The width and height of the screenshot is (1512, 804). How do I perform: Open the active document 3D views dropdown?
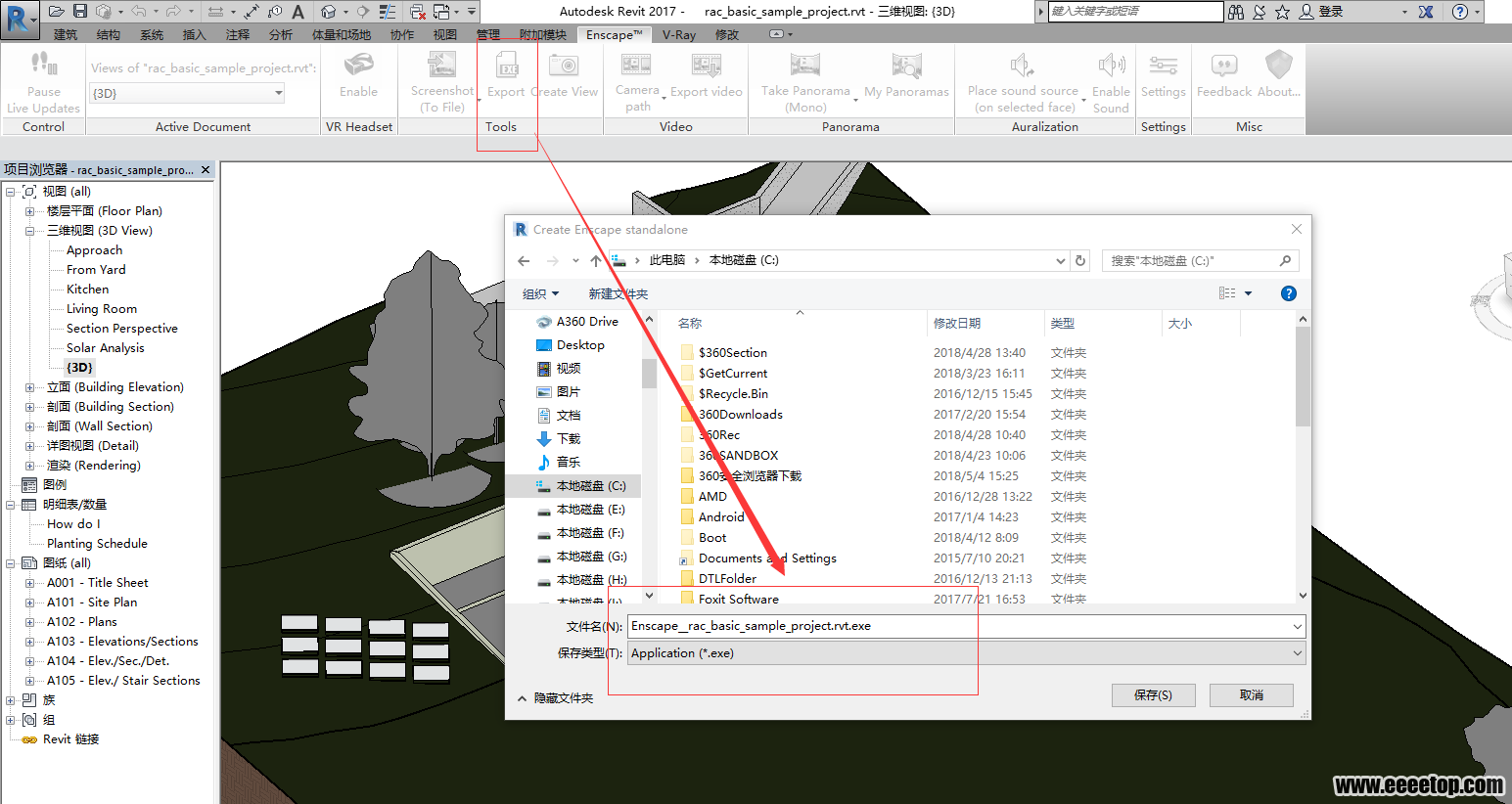click(x=279, y=94)
